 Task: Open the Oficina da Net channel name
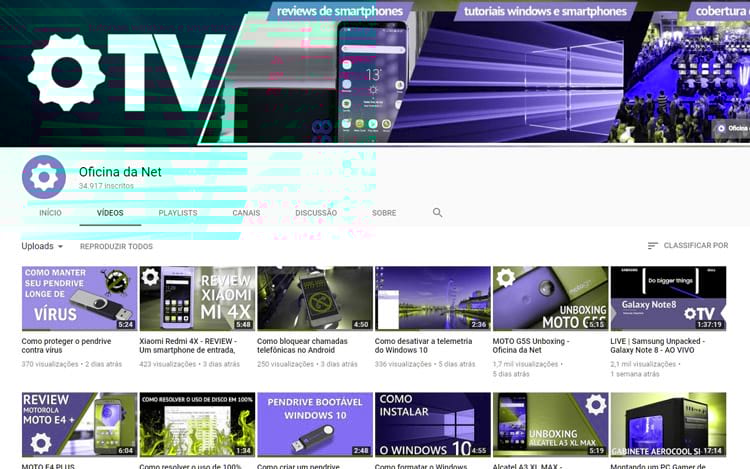click(120, 172)
